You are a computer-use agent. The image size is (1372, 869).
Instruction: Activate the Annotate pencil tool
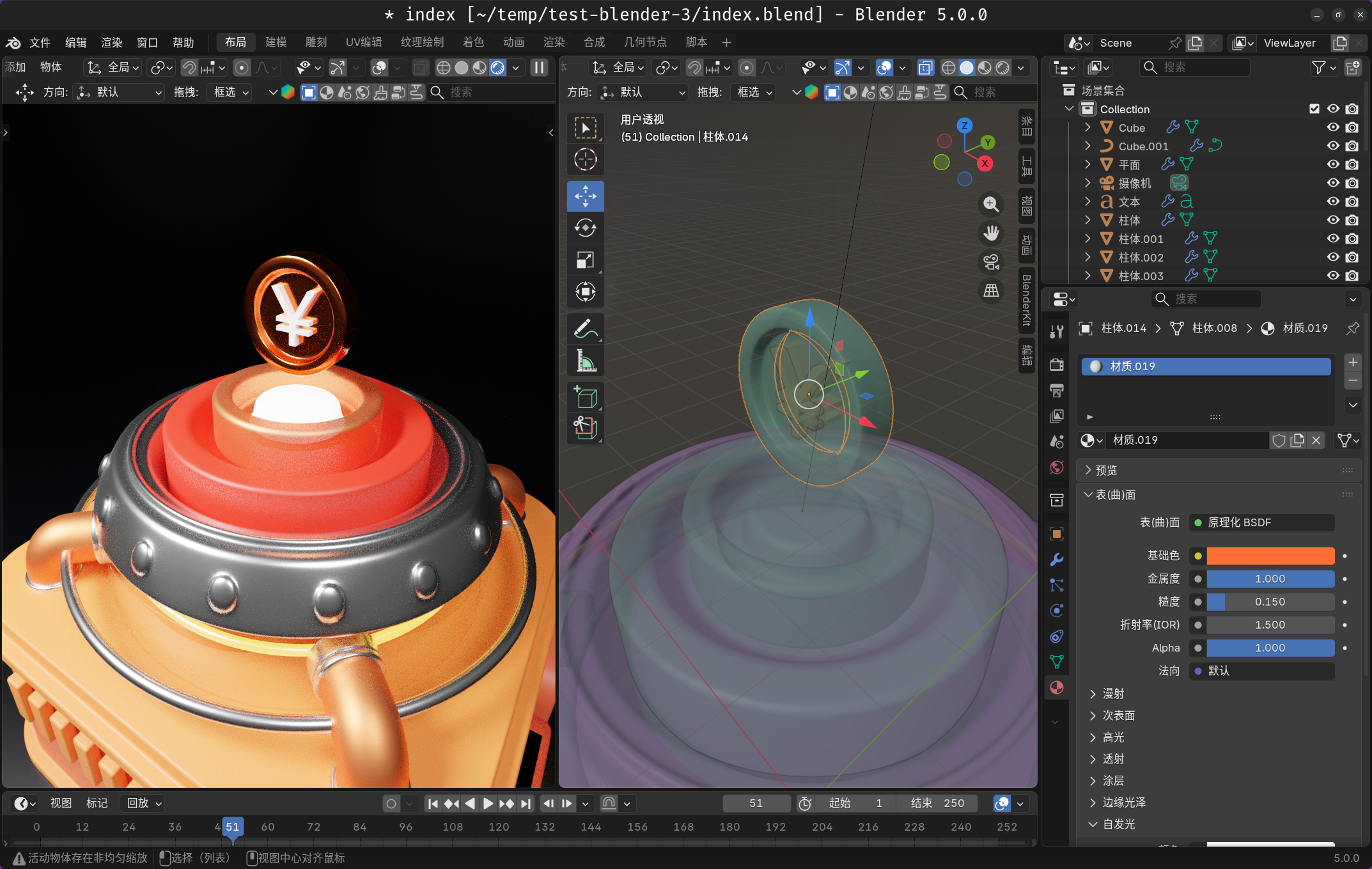tap(585, 329)
